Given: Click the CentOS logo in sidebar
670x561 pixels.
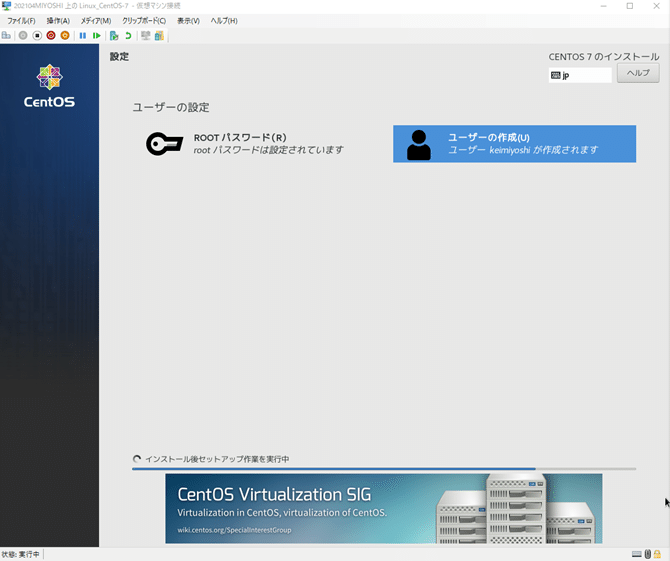Looking at the screenshot, I should (x=50, y=86).
